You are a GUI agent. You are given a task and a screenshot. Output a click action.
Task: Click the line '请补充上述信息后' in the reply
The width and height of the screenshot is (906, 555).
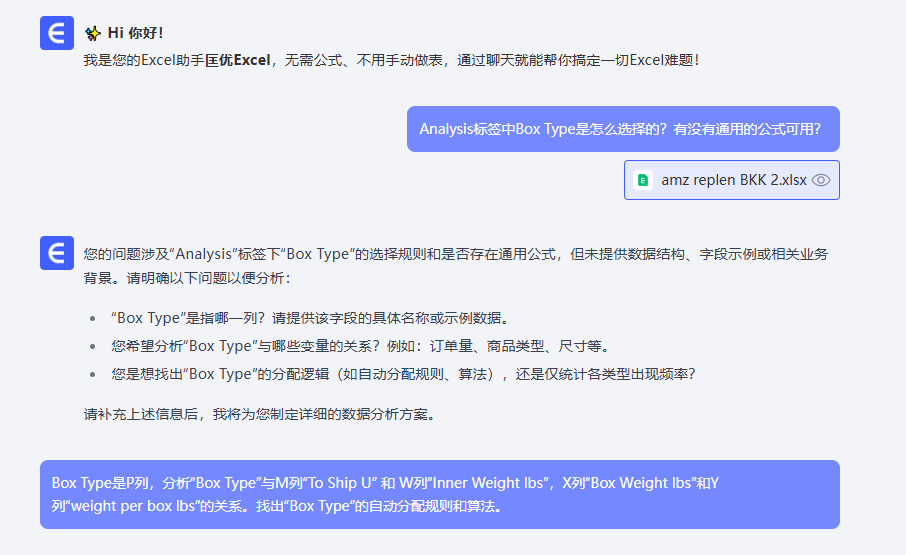coord(260,414)
